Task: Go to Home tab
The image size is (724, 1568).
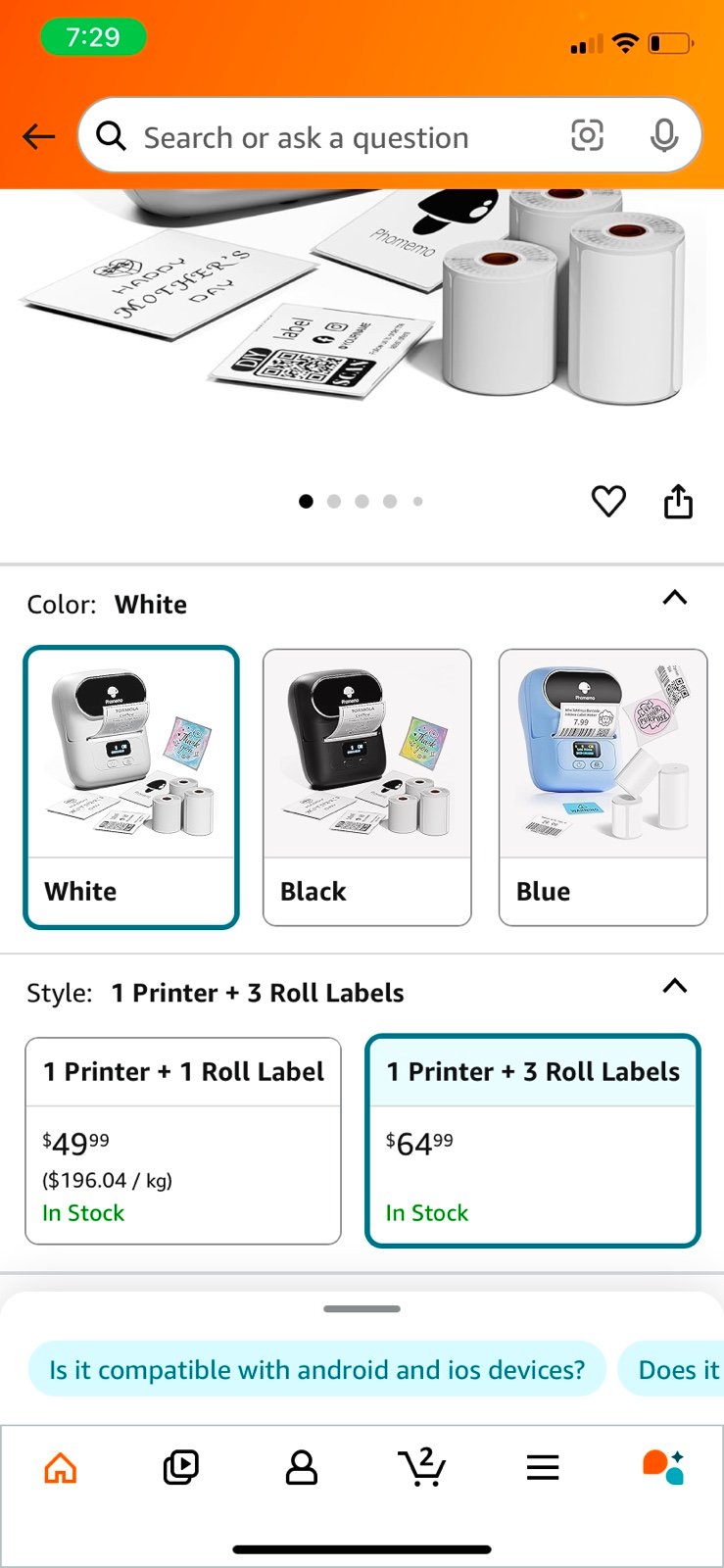Action: point(61,1468)
